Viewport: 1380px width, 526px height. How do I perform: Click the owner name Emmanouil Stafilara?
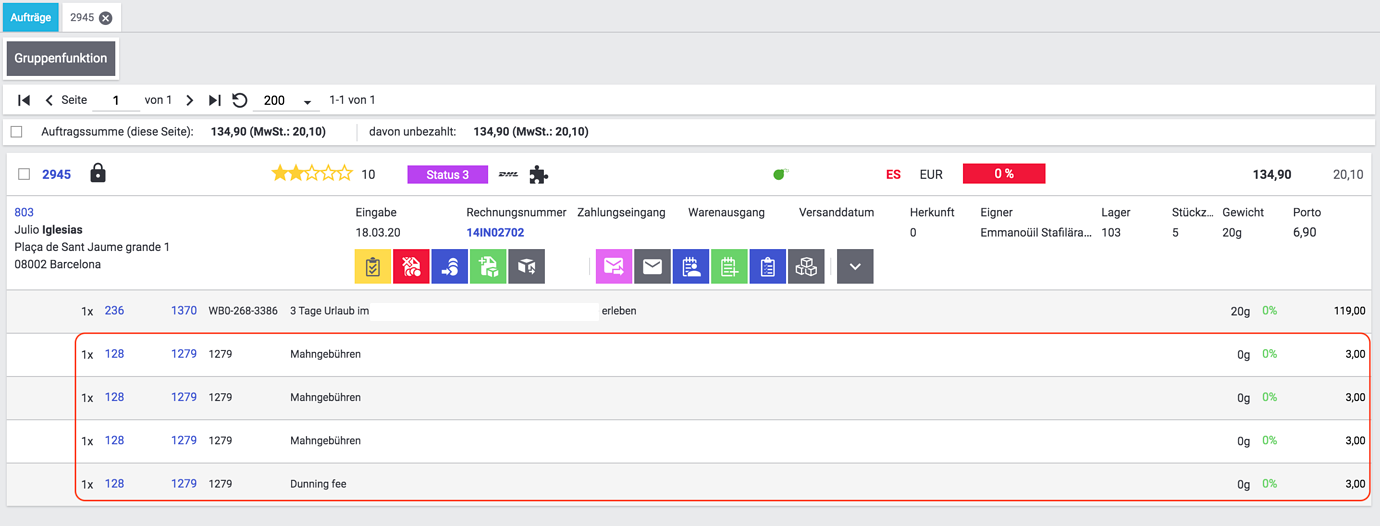pyautogui.click(x=1036, y=232)
